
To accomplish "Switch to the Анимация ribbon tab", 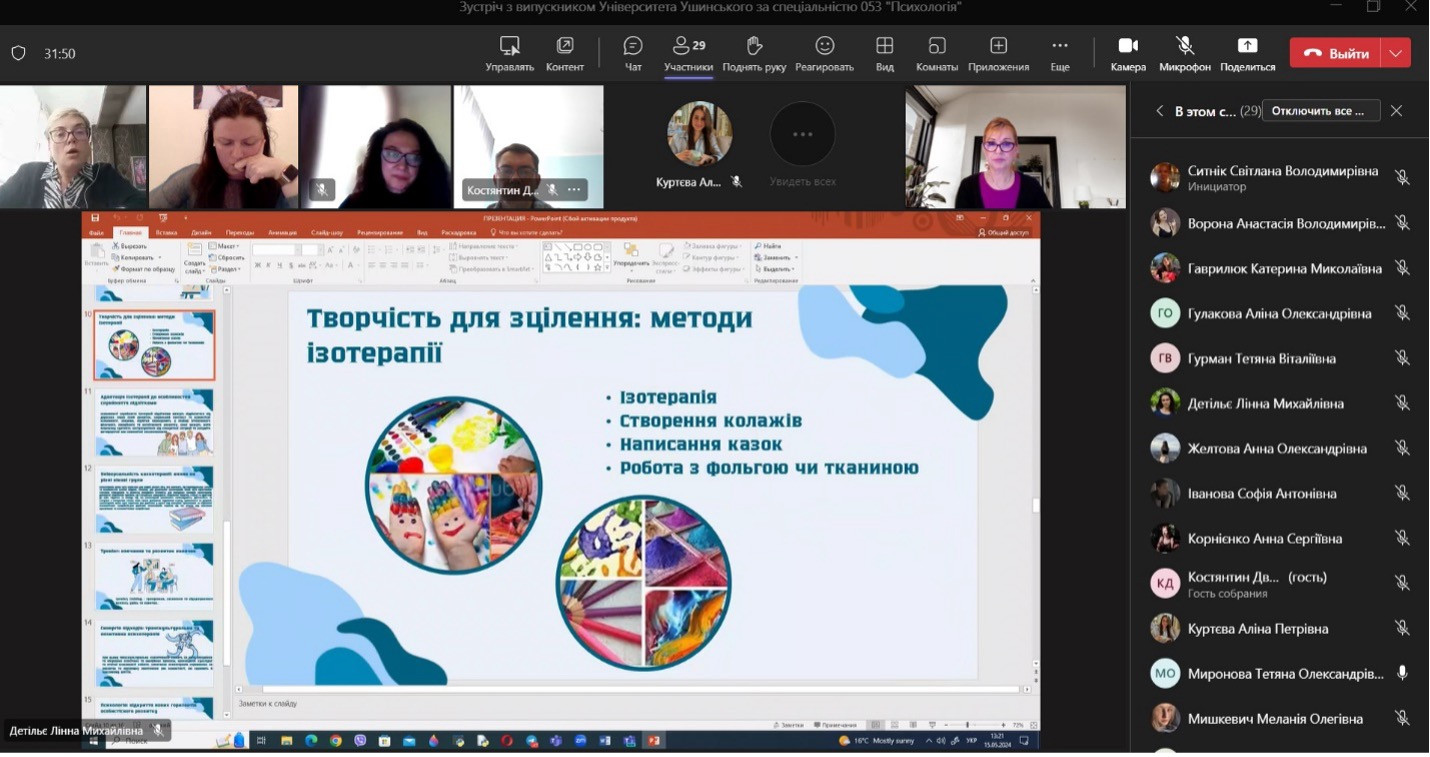I will 283,233.
